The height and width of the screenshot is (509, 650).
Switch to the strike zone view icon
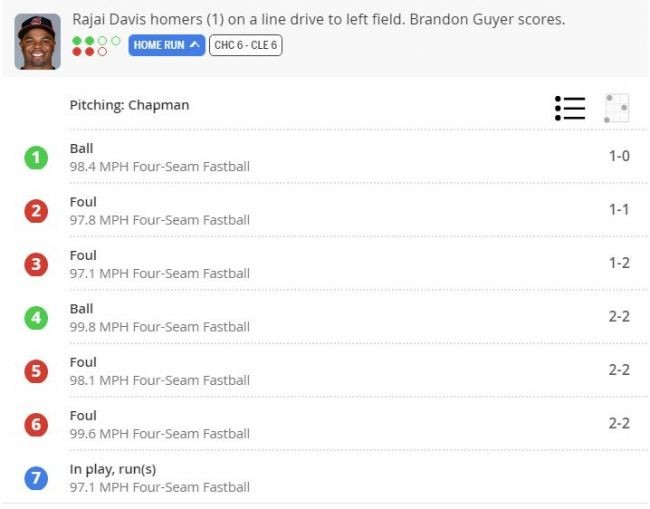tap(617, 108)
